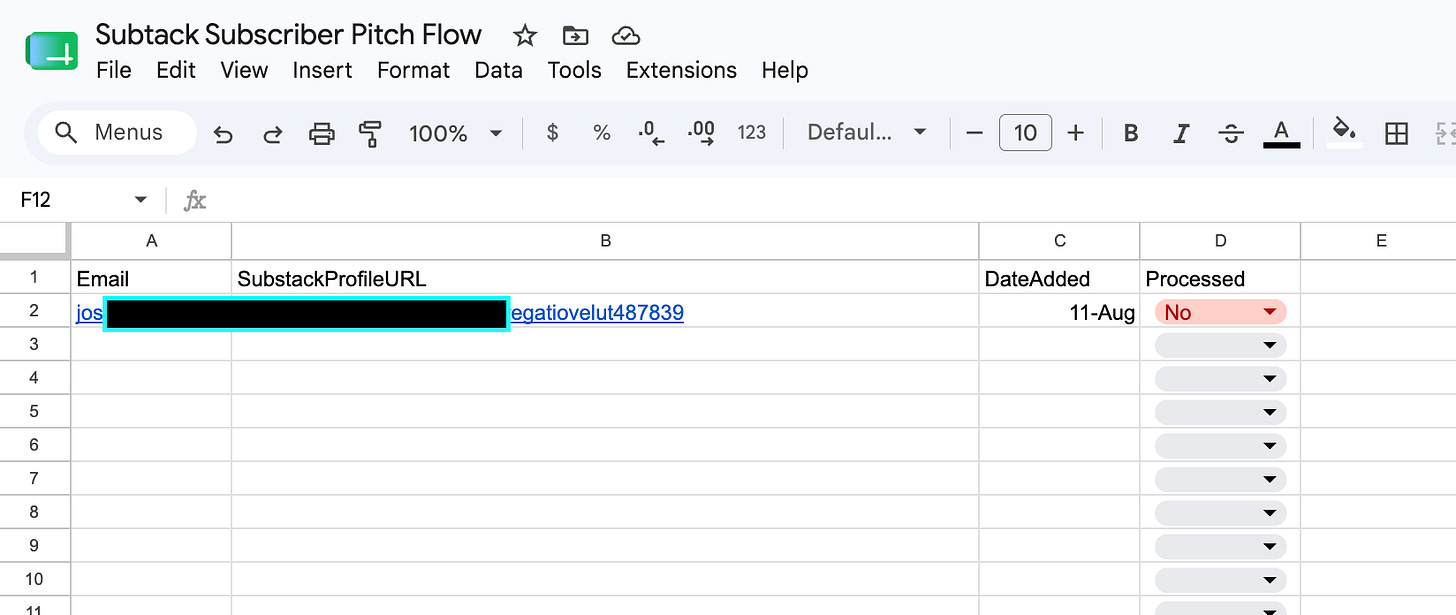Click the undo arrow icon
The image size is (1456, 615).
click(223, 134)
